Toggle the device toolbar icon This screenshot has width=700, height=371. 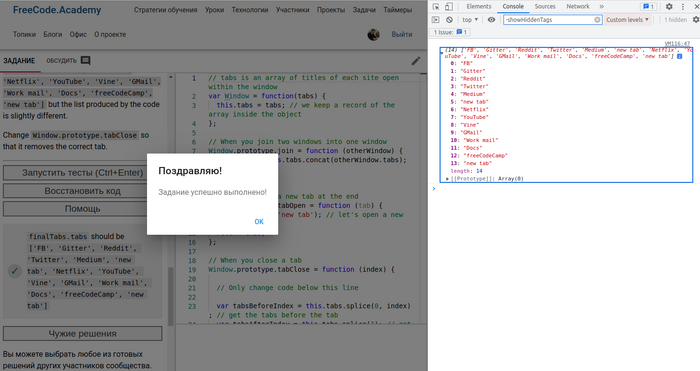[x=449, y=7]
